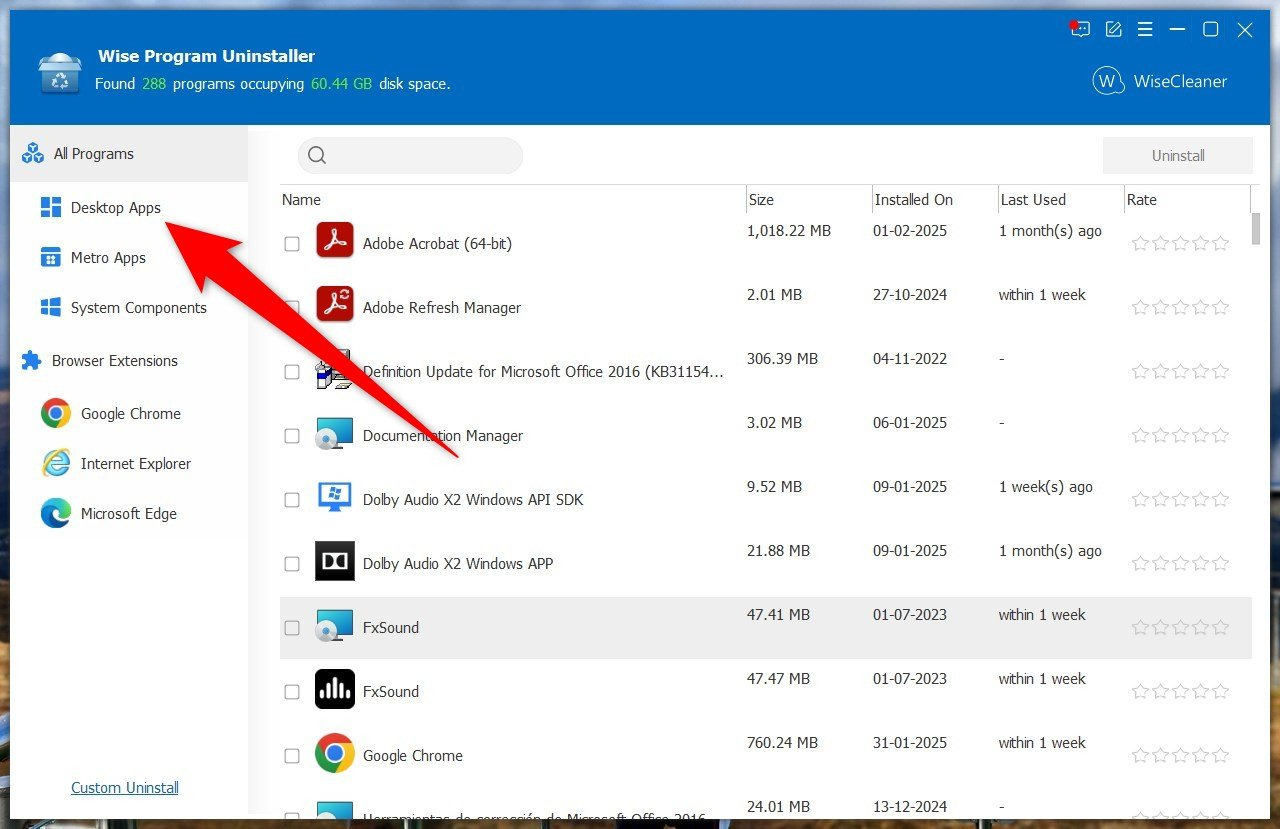
Task: Open the Custom Uninstall link
Action: point(124,787)
